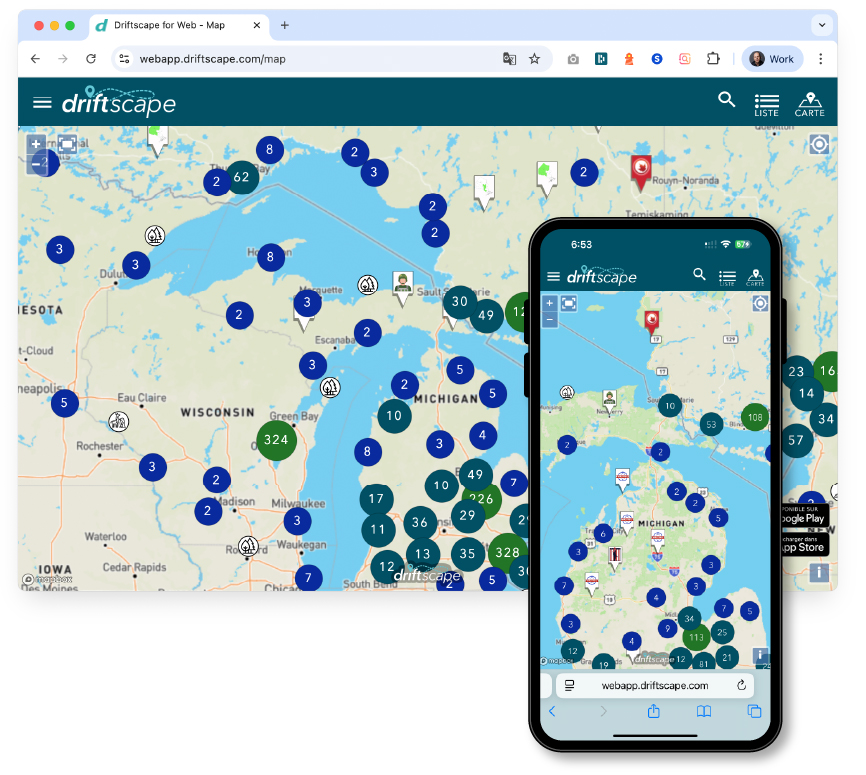Click the search magnifier in desktop header
Viewport: 866px width, 775px height.
click(726, 99)
